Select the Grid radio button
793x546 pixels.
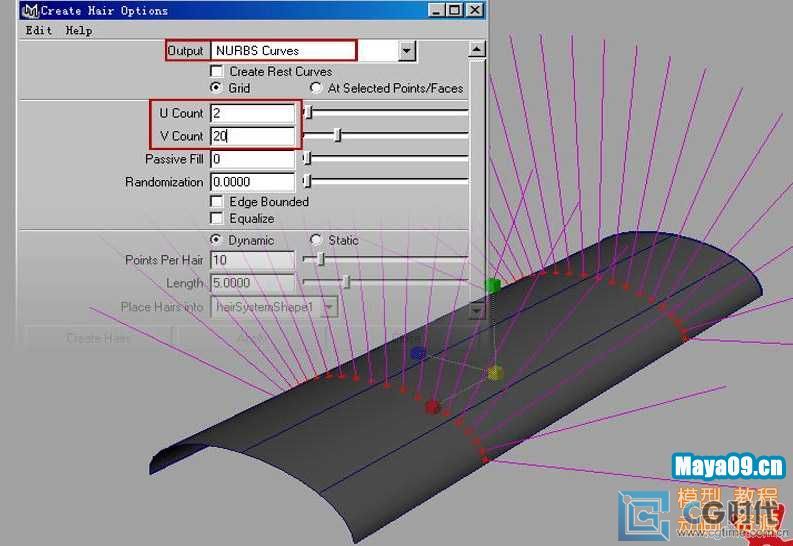click(216, 88)
